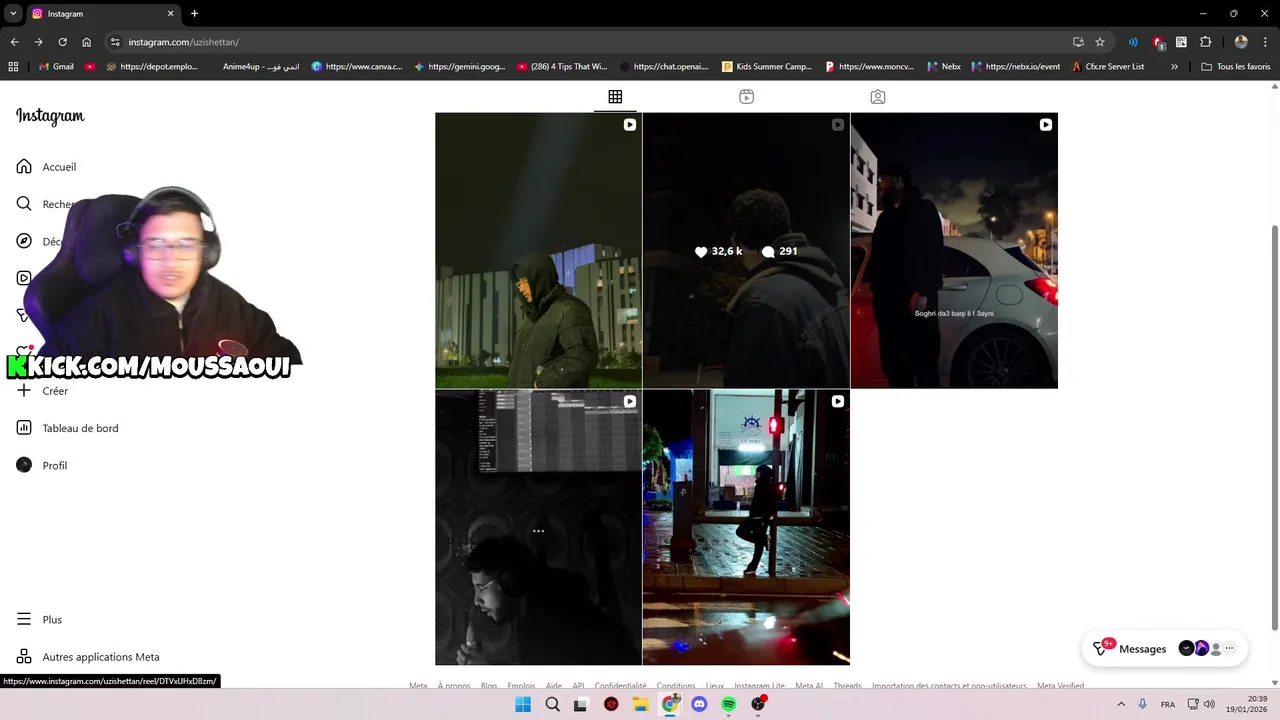Open Profil from the sidebar

42,465
